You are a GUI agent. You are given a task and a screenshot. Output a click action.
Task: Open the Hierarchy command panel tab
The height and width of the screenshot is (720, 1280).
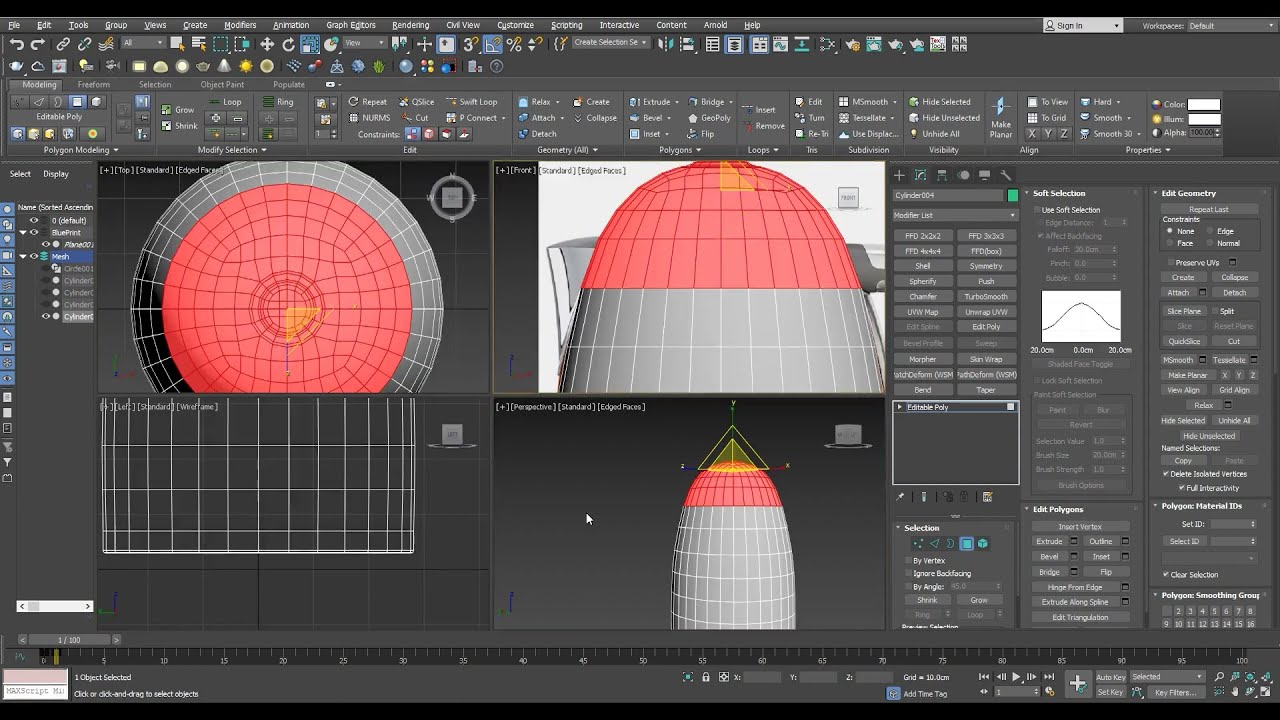942,175
